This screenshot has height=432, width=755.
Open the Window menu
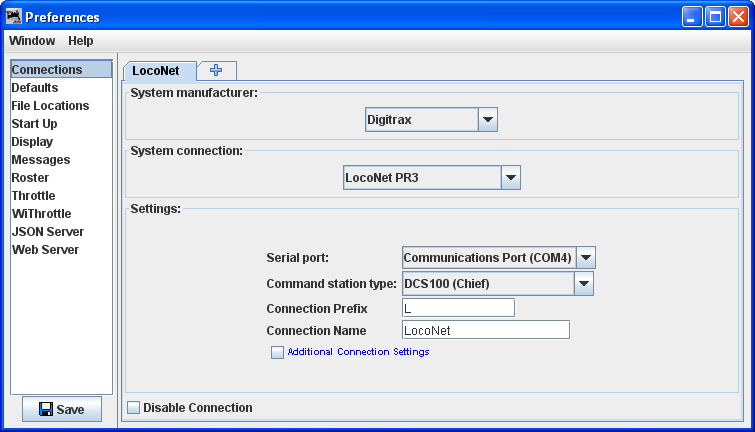click(32, 41)
